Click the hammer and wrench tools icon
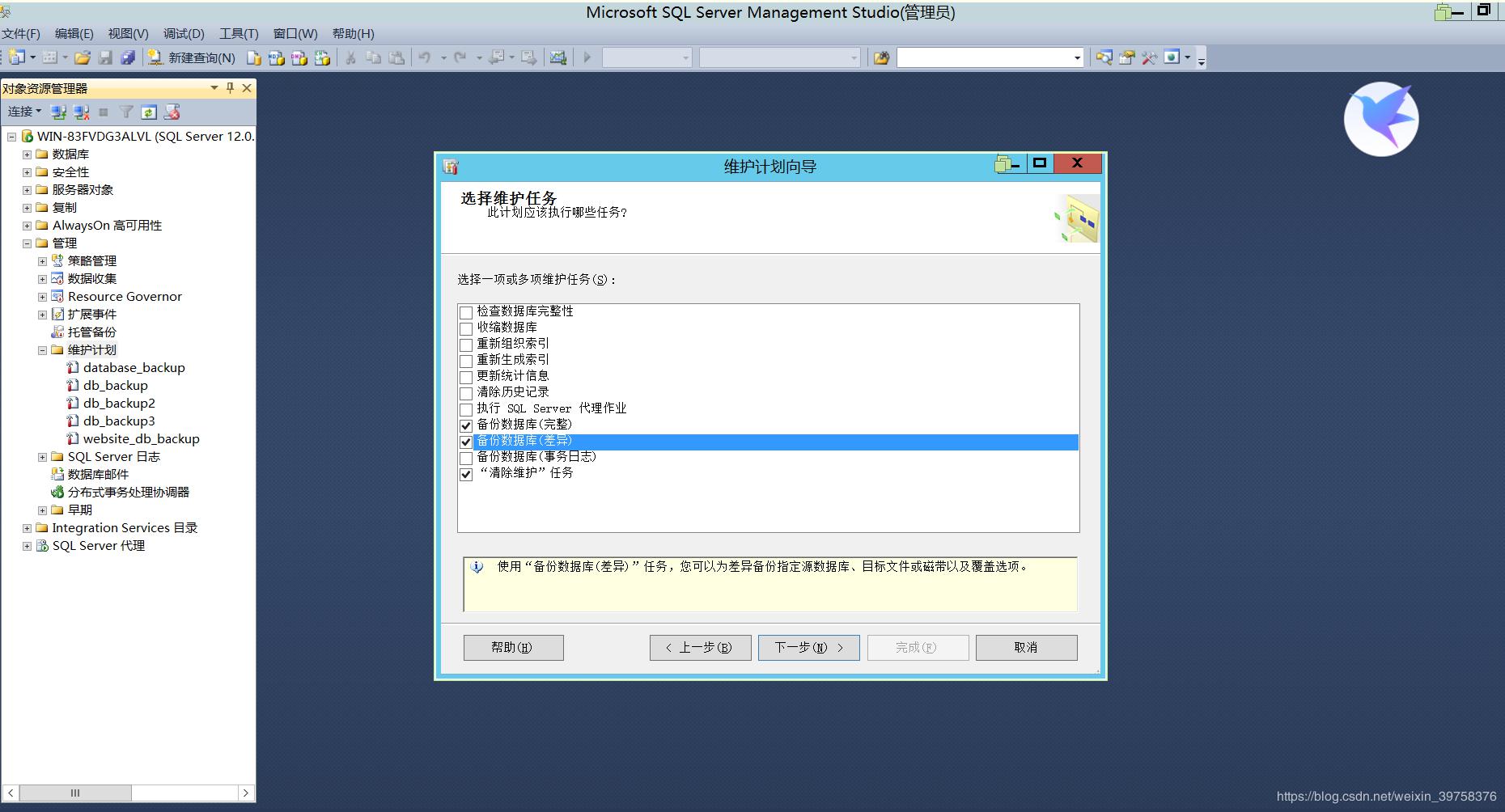Image resolution: width=1505 pixels, height=812 pixels. click(x=1149, y=57)
